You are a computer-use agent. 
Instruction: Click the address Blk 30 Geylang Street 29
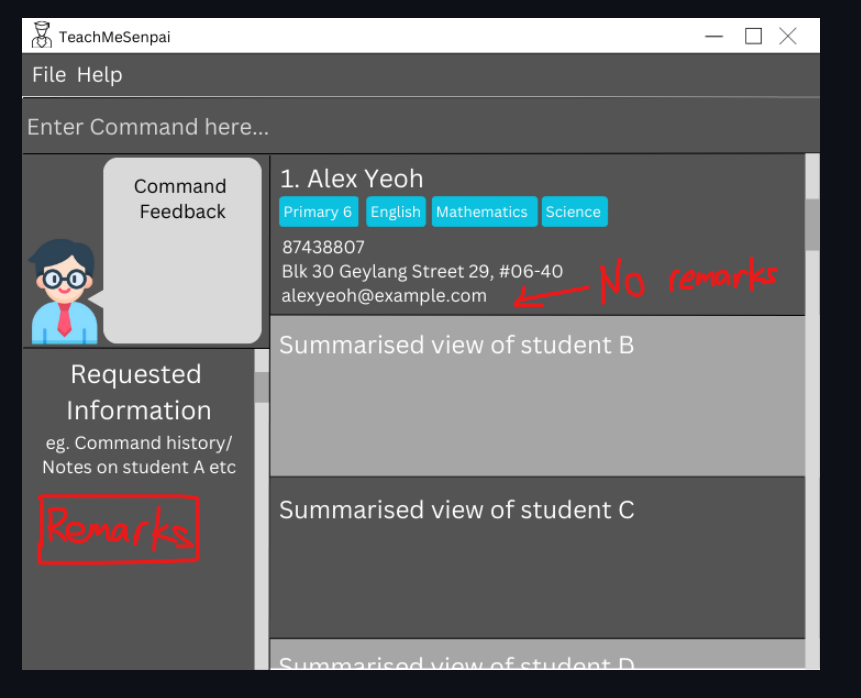(422, 271)
